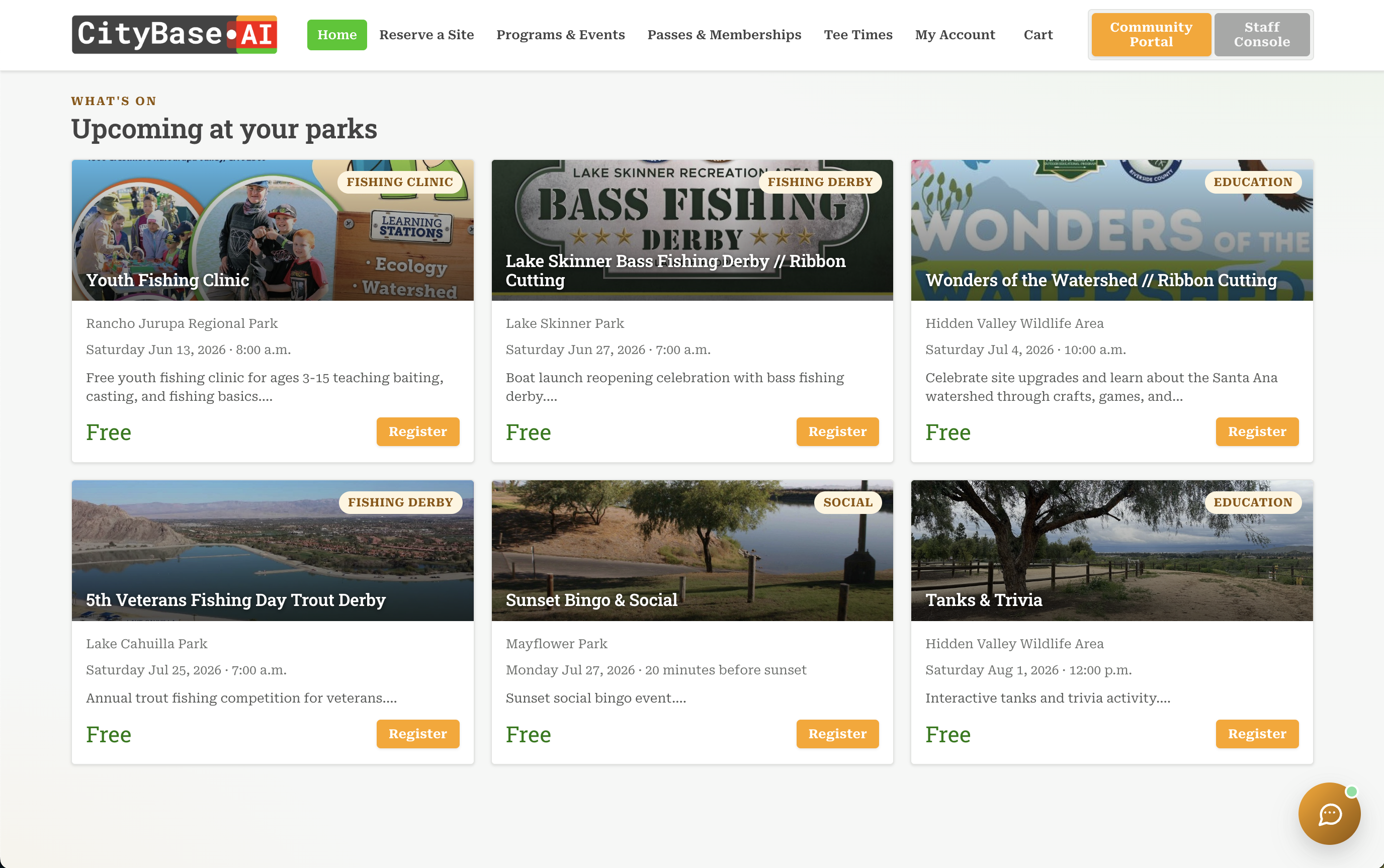Image resolution: width=1384 pixels, height=868 pixels.
Task: Register for Wonders of the Watershed
Action: coord(1257,431)
